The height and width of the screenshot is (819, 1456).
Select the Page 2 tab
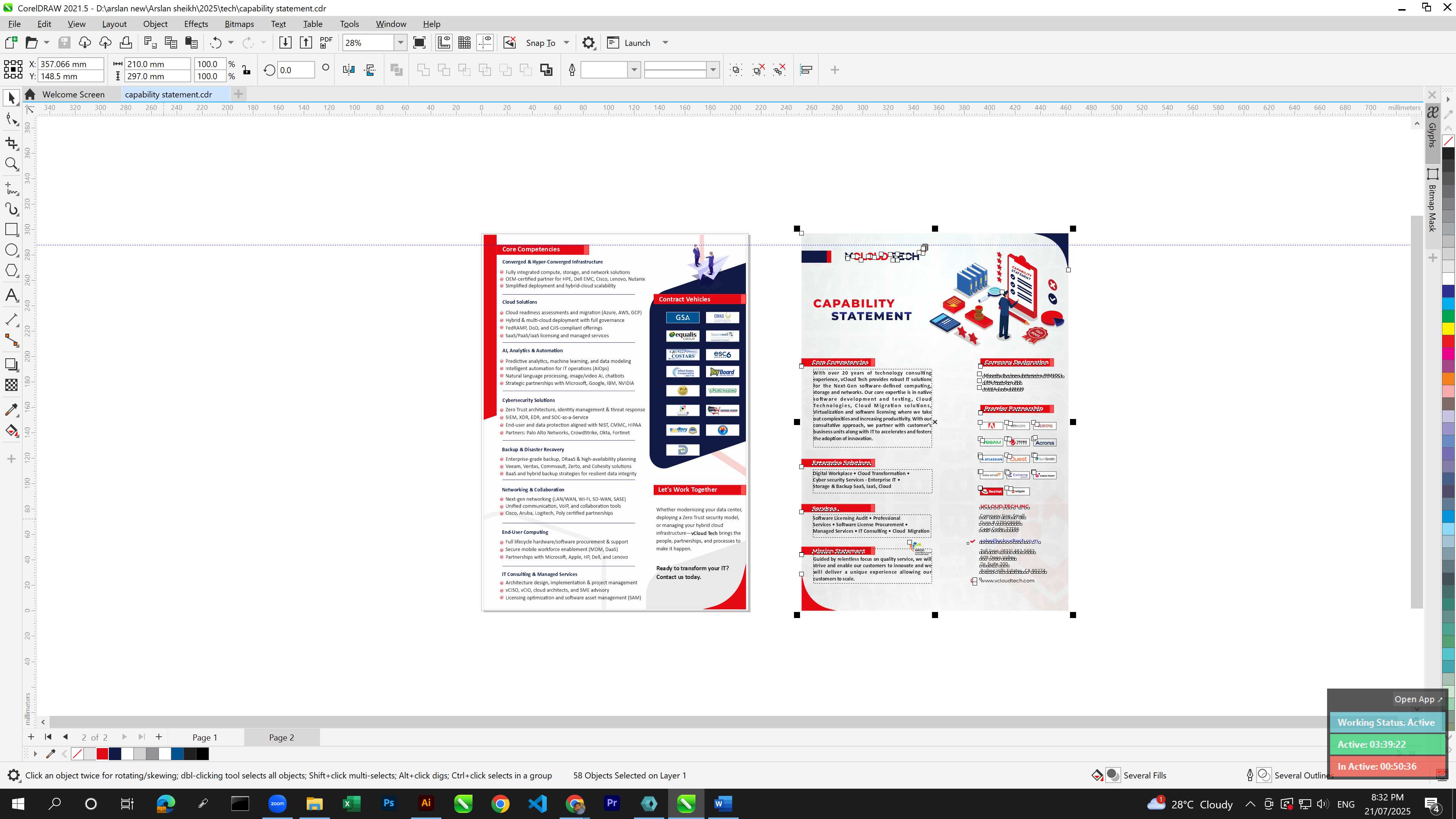tap(281, 737)
